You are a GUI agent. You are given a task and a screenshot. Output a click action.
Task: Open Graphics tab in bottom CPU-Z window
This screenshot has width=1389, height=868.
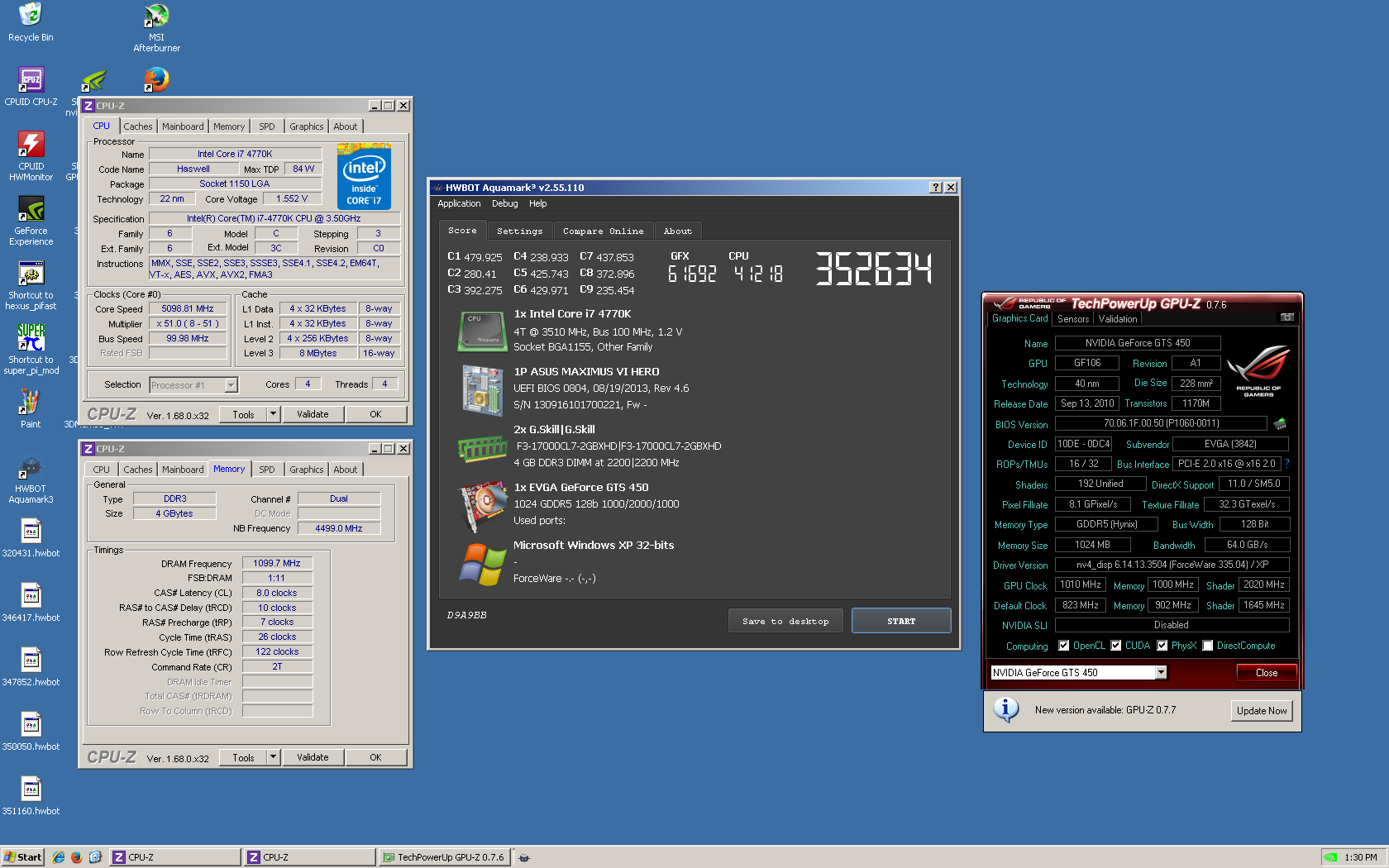coord(307,470)
